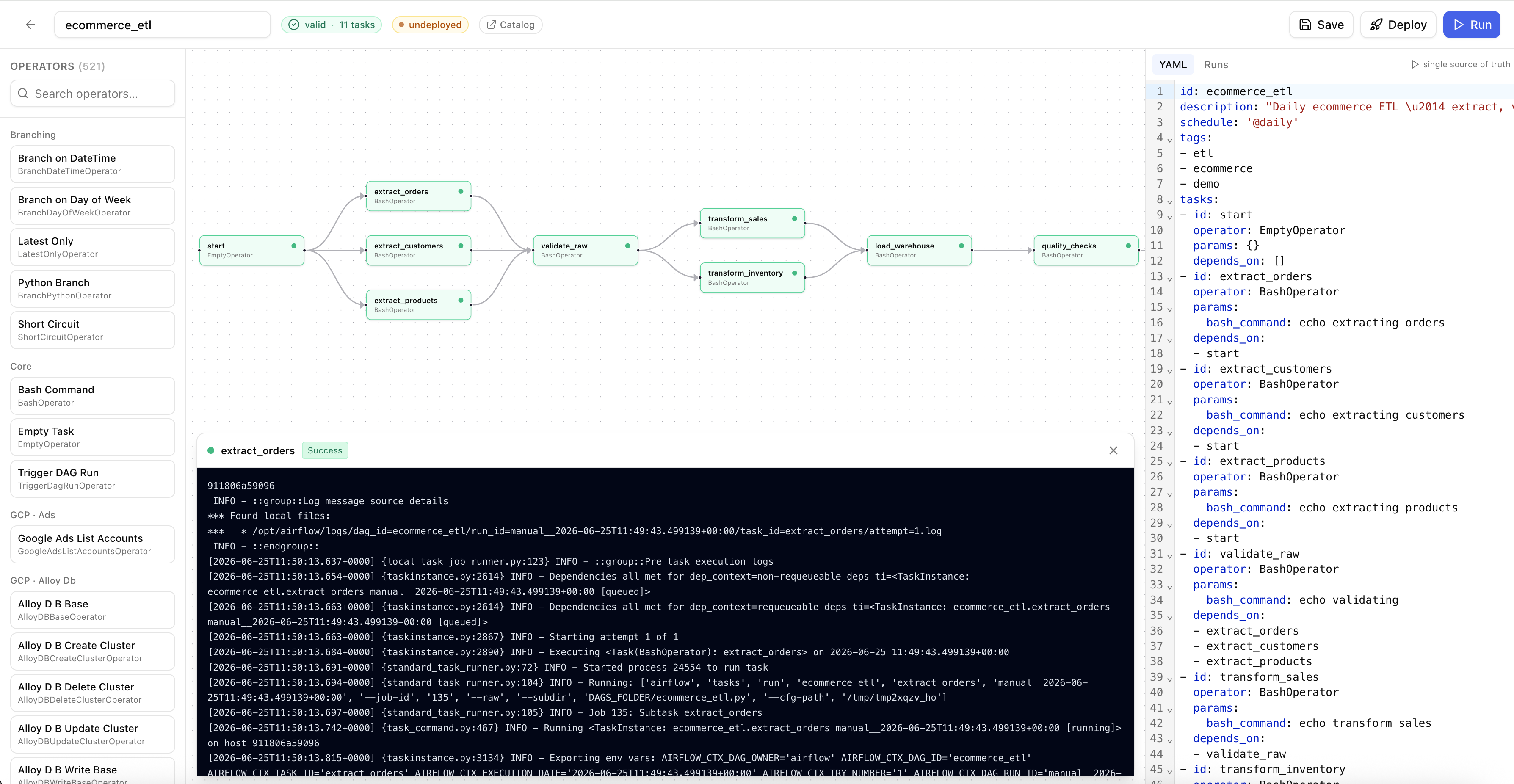Screen dimensions: 1514x784
Task: Click the Save disk icon
Action: coord(1305,25)
